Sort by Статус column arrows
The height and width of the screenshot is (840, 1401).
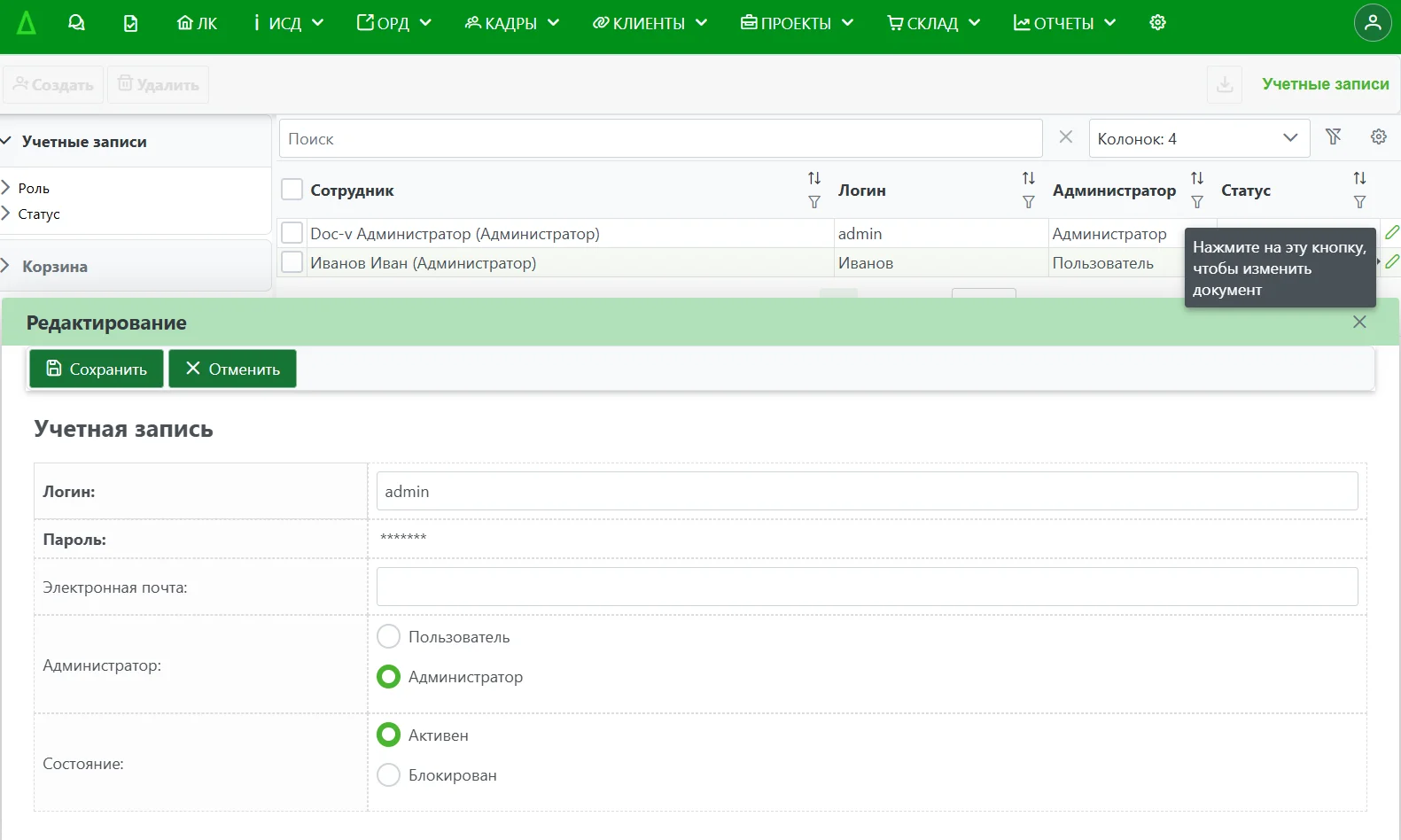coord(1359,178)
